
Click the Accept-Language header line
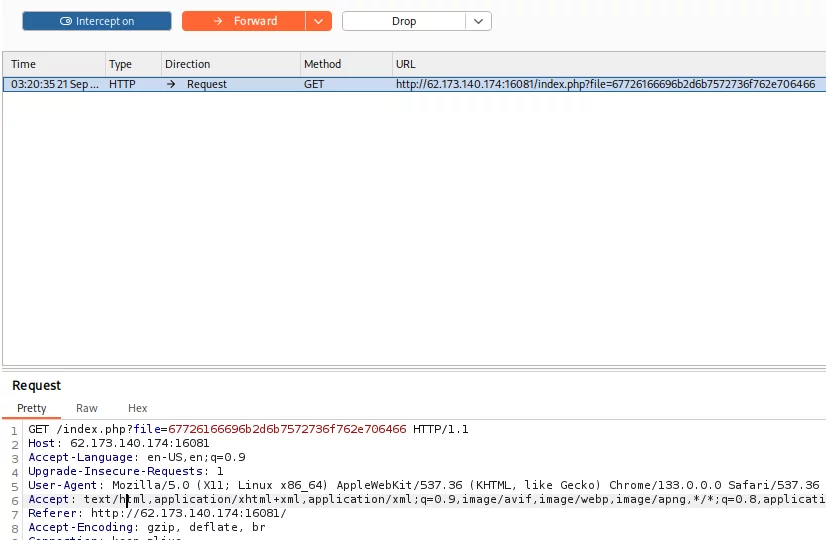(x=137, y=457)
